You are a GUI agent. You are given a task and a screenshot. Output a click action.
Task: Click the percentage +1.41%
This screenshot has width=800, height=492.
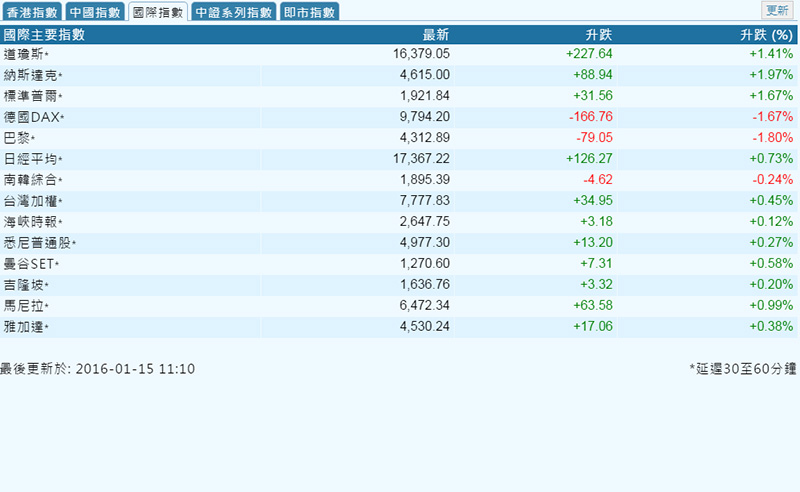pos(771,54)
